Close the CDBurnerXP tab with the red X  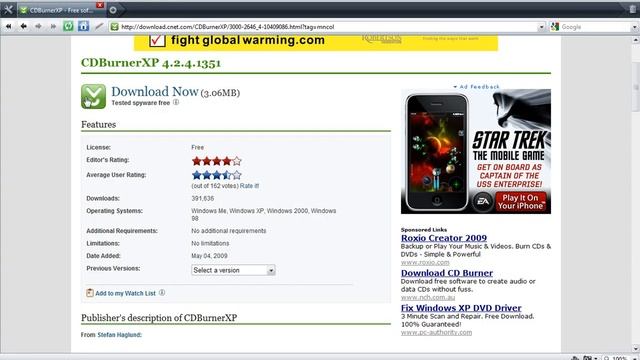pos(100,5)
